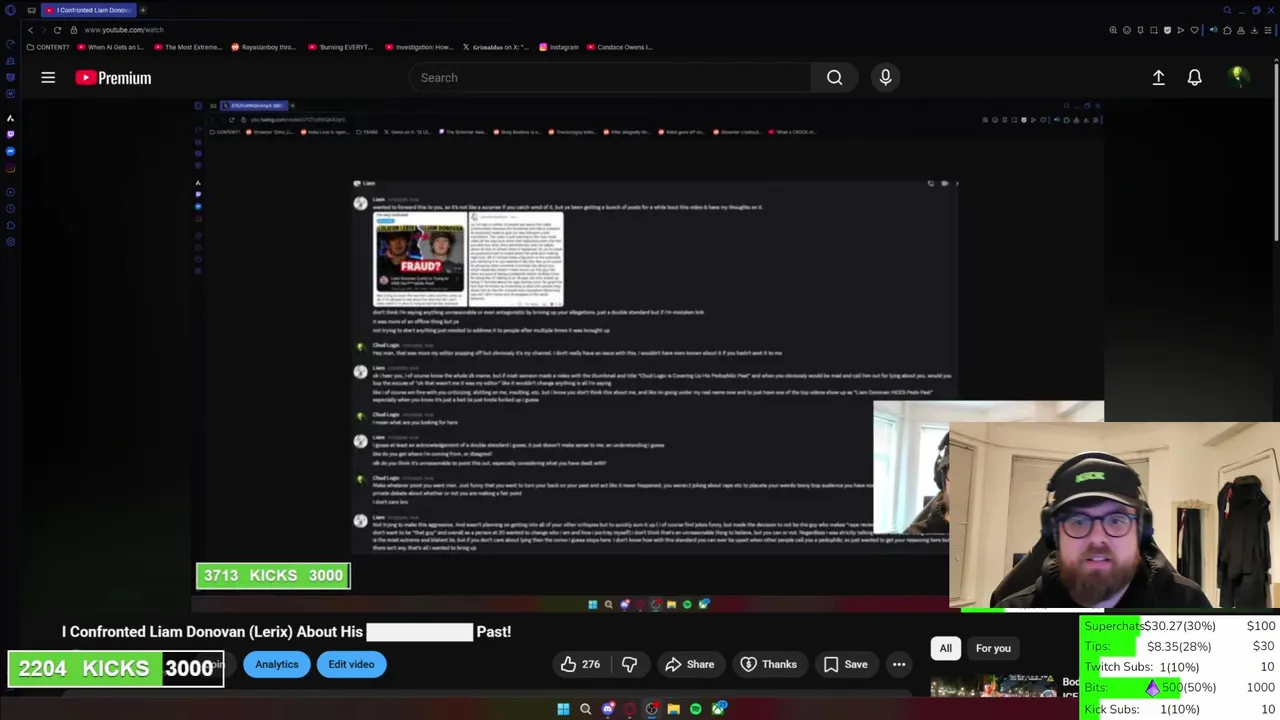Add page to bookmarks with heart icon
The image size is (1280, 720).
(1194, 30)
